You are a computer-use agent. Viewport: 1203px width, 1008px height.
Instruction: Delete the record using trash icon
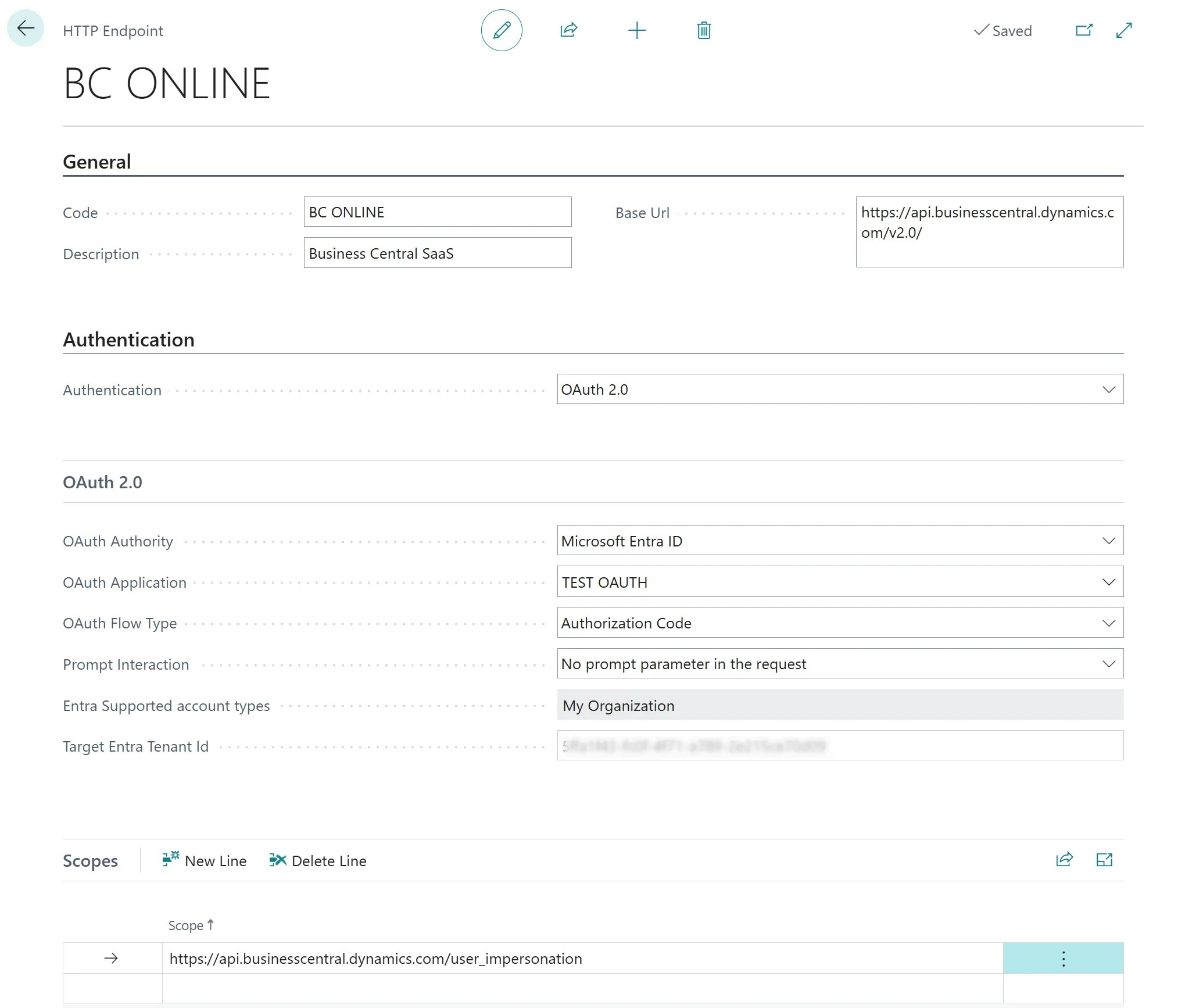704,30
